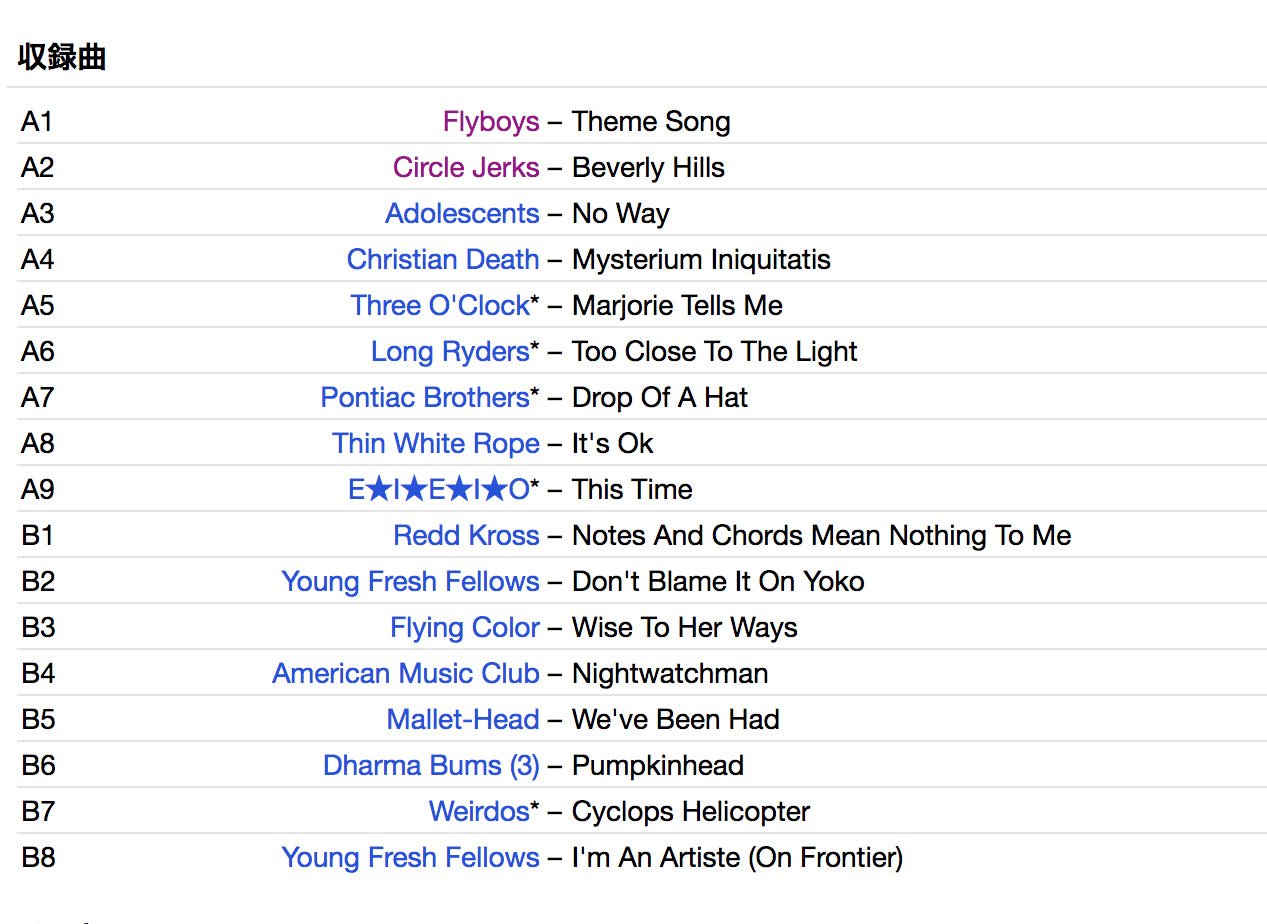The height and width of the screenshot is (924, 1267).
Task: Open the Flyboys artist link
Action: click(491, 122)
